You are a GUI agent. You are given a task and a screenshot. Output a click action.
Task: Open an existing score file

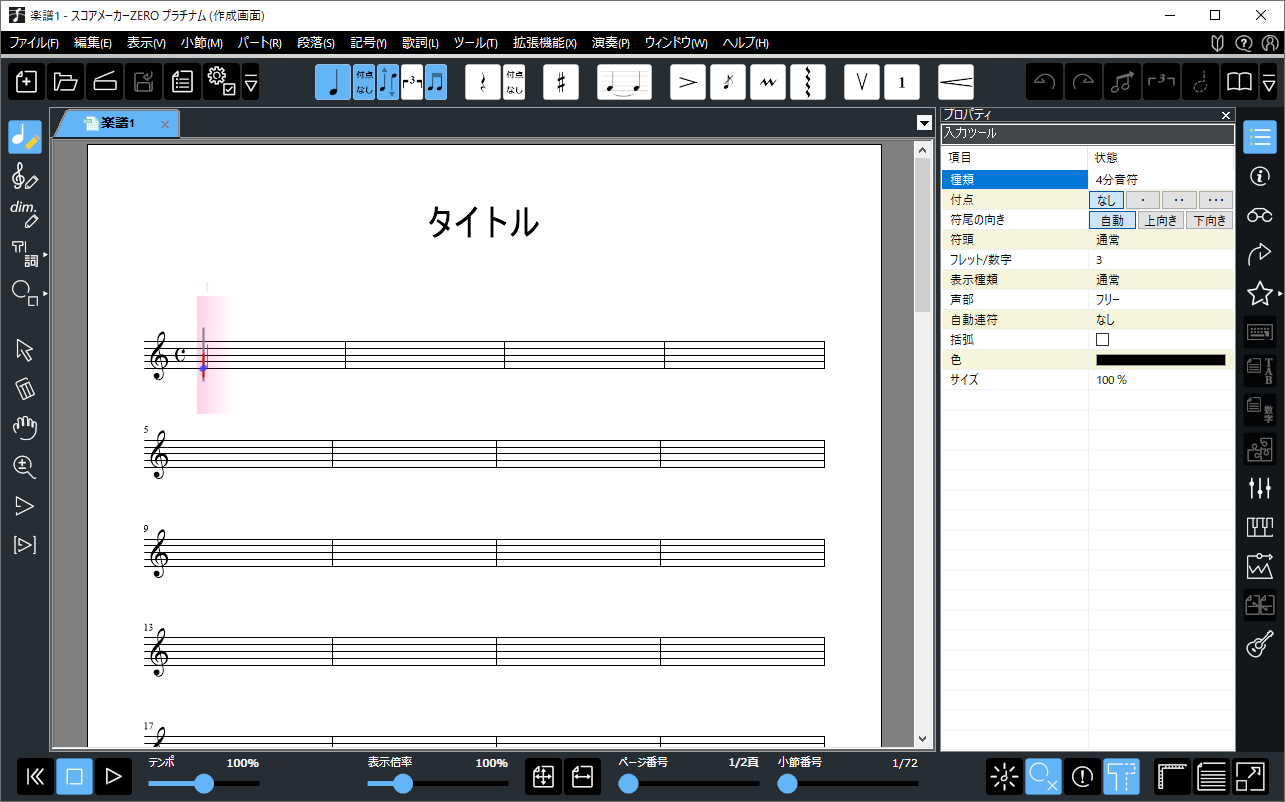(x=66, y=82)
